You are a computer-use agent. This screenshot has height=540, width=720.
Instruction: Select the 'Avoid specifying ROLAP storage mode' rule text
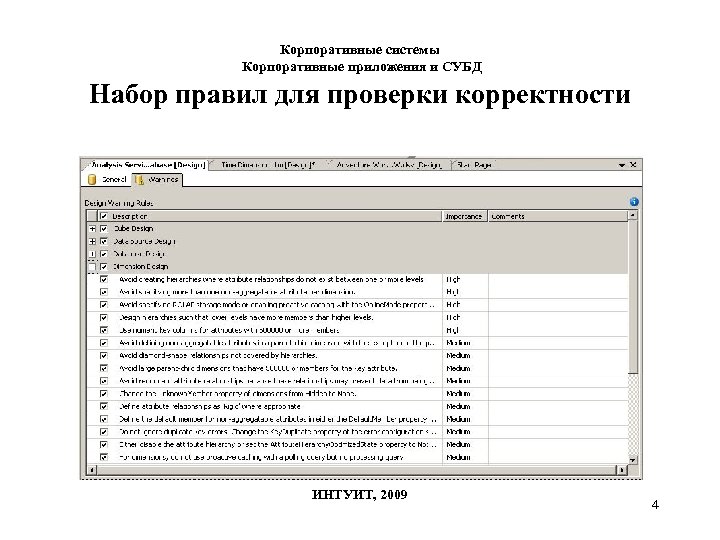coord(277,305)
